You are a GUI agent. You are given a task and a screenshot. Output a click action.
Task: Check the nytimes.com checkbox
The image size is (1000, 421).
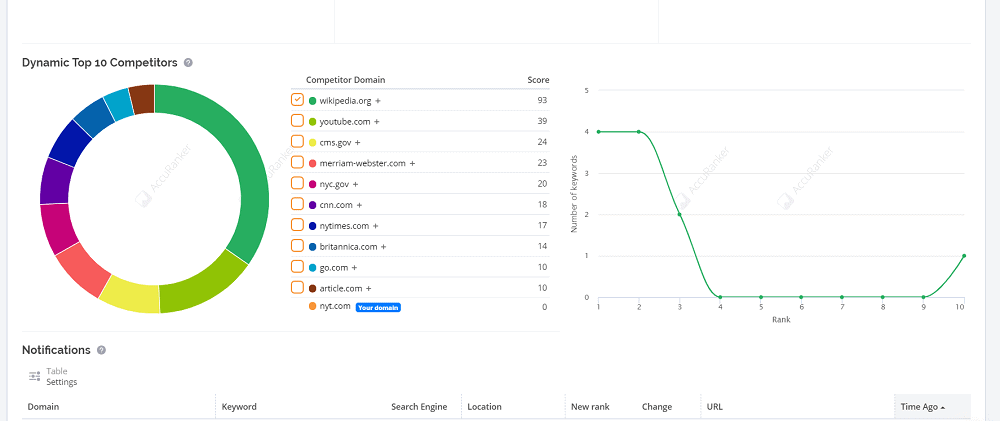[x=297, y=225]
